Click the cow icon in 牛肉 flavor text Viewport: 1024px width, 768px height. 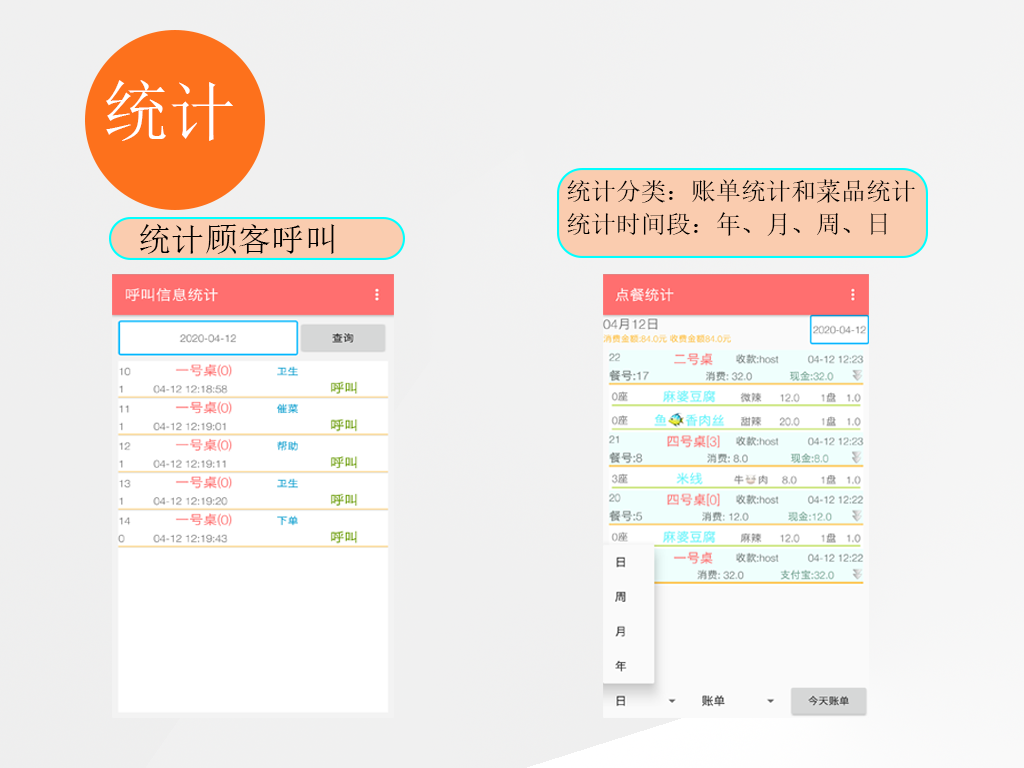point(750,480)
